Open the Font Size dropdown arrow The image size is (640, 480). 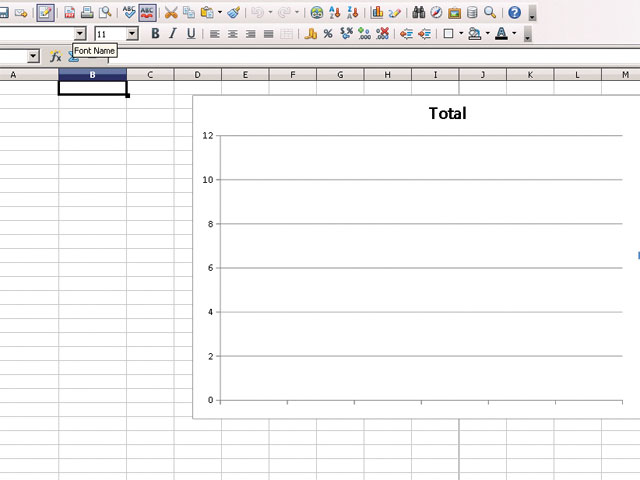[132, 34]
